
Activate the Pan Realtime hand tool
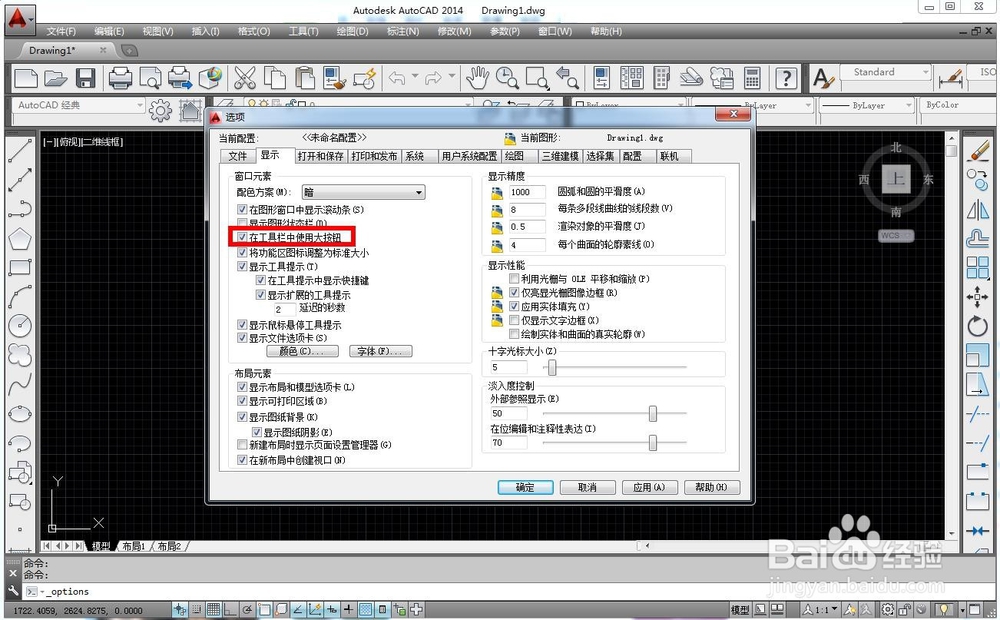[x=476, y=77]
